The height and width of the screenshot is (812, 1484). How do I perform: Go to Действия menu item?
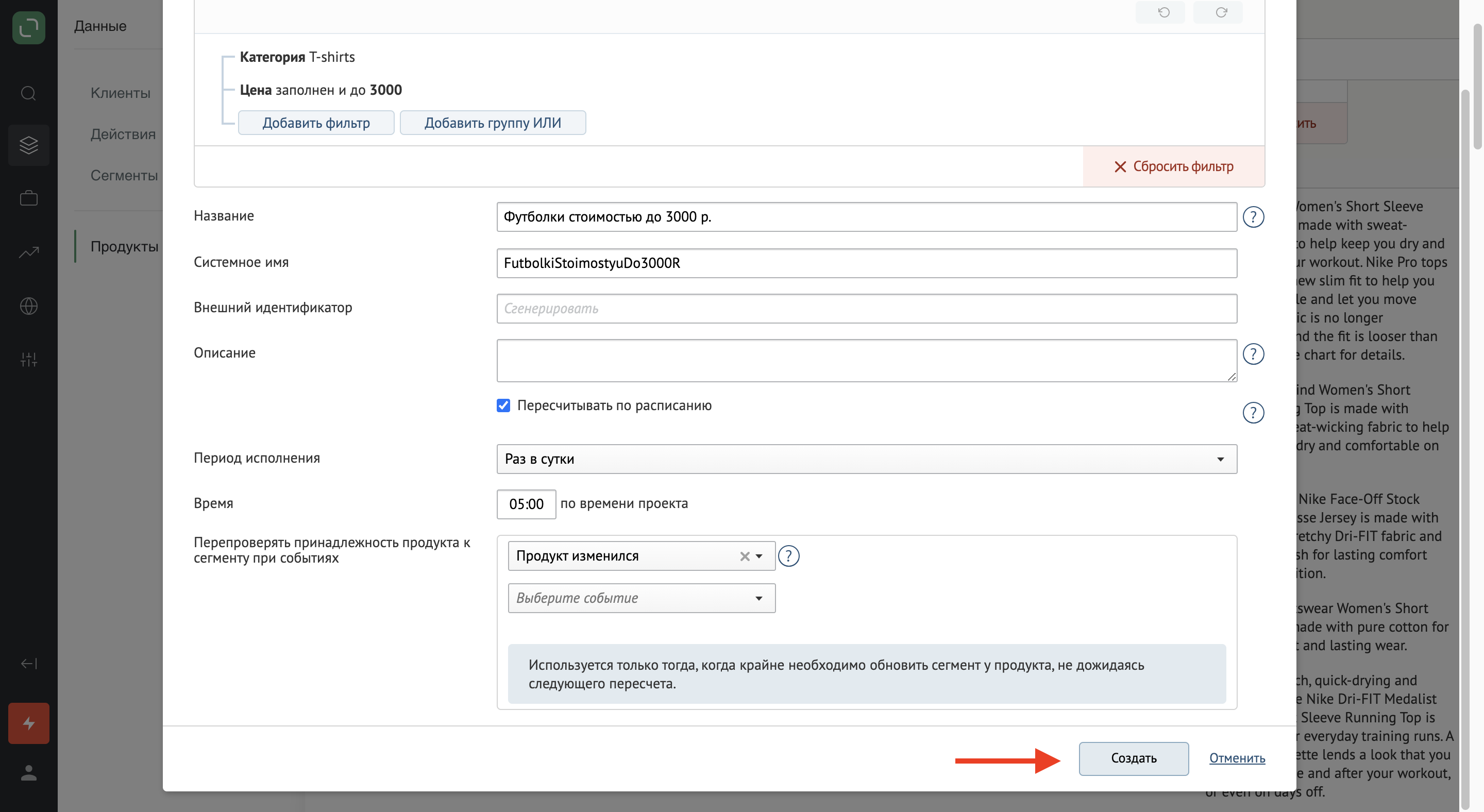pos(123,134)
